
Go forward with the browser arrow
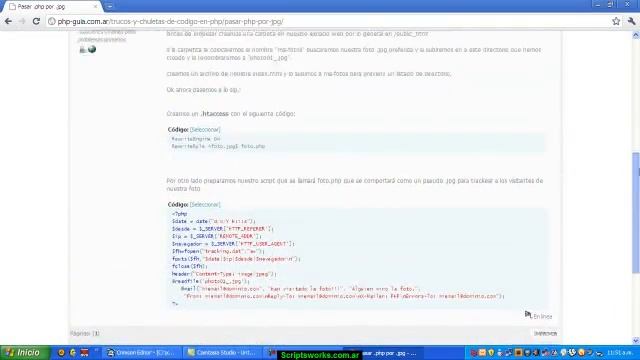click(x=22, y=21)
